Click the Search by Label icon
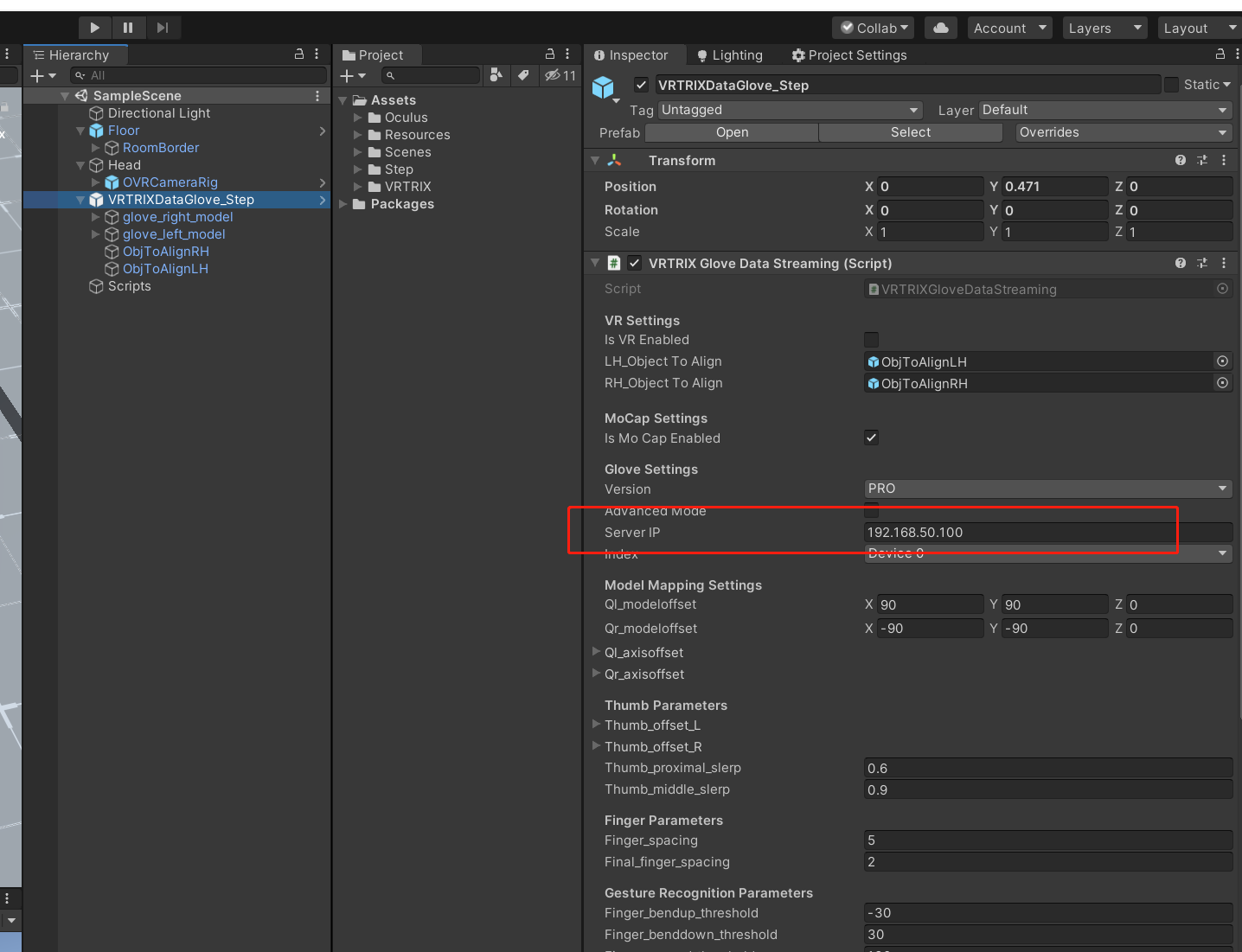1242x952 pixels. coord(523,75)
